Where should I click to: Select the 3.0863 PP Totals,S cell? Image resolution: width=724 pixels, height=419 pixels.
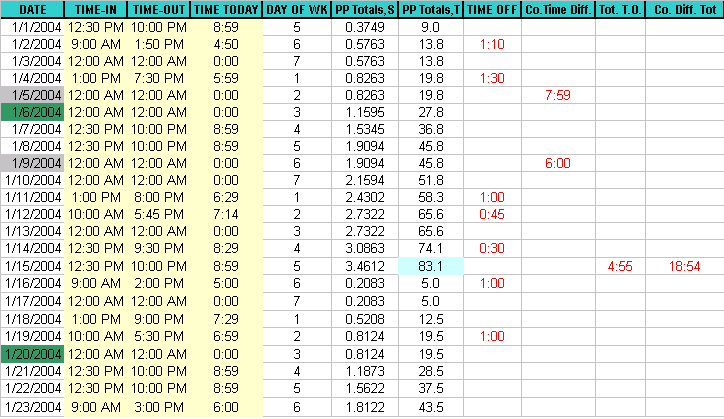(x=365, y=248)
